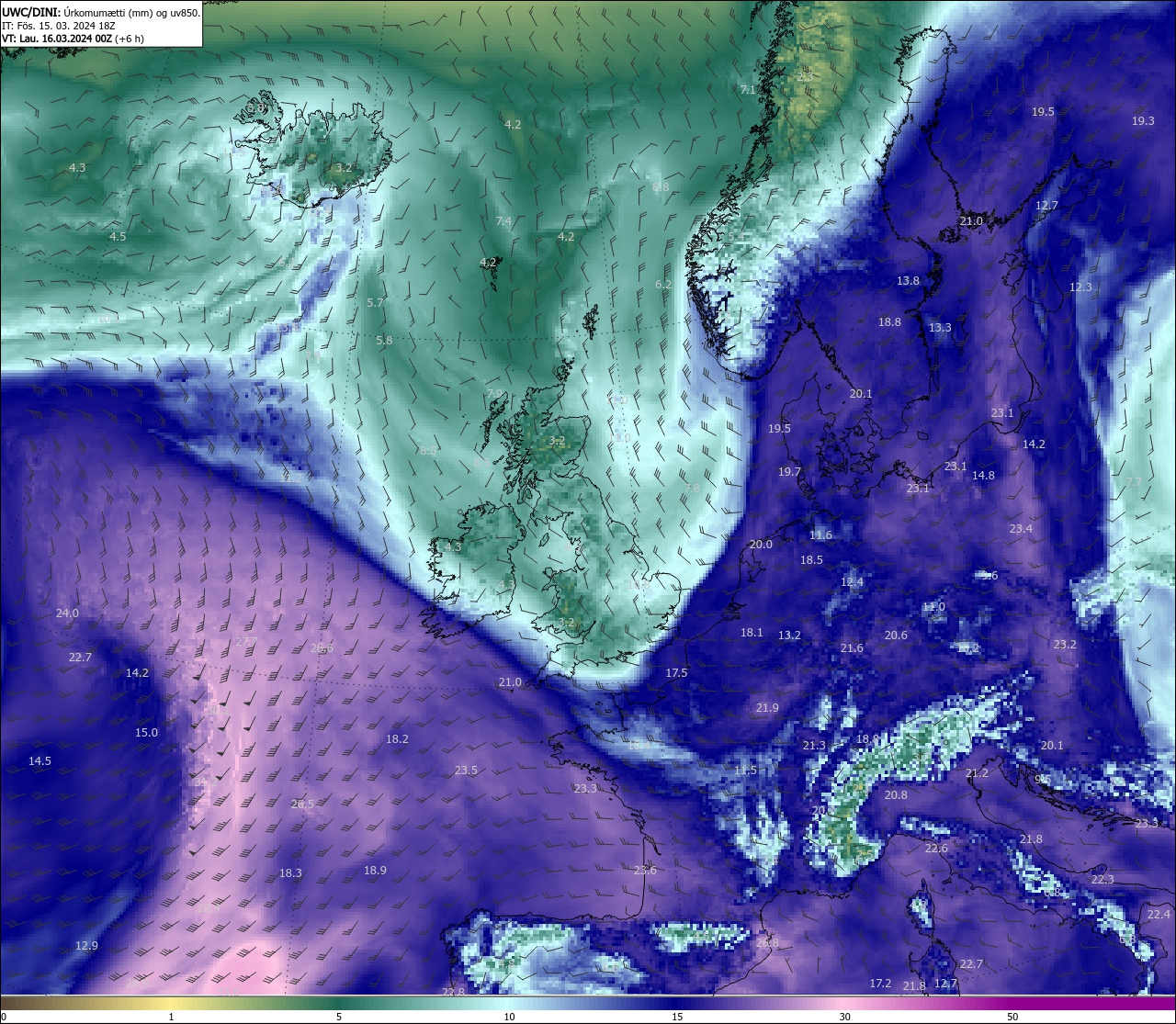Click the 23.6 value on the map
Viewport: 1176px width, 1024px height.
(x=645, y=871)
